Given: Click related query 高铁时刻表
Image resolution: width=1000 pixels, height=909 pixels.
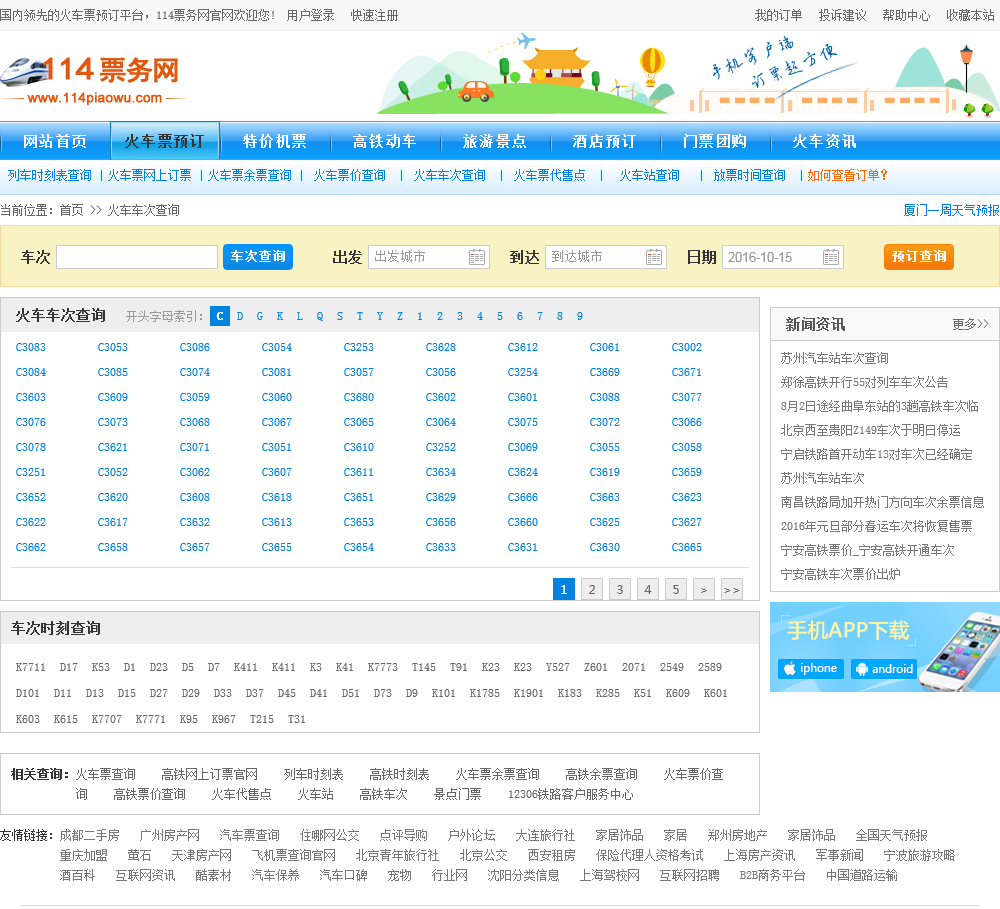Looking at the screenshot, I should coord(399,774).
